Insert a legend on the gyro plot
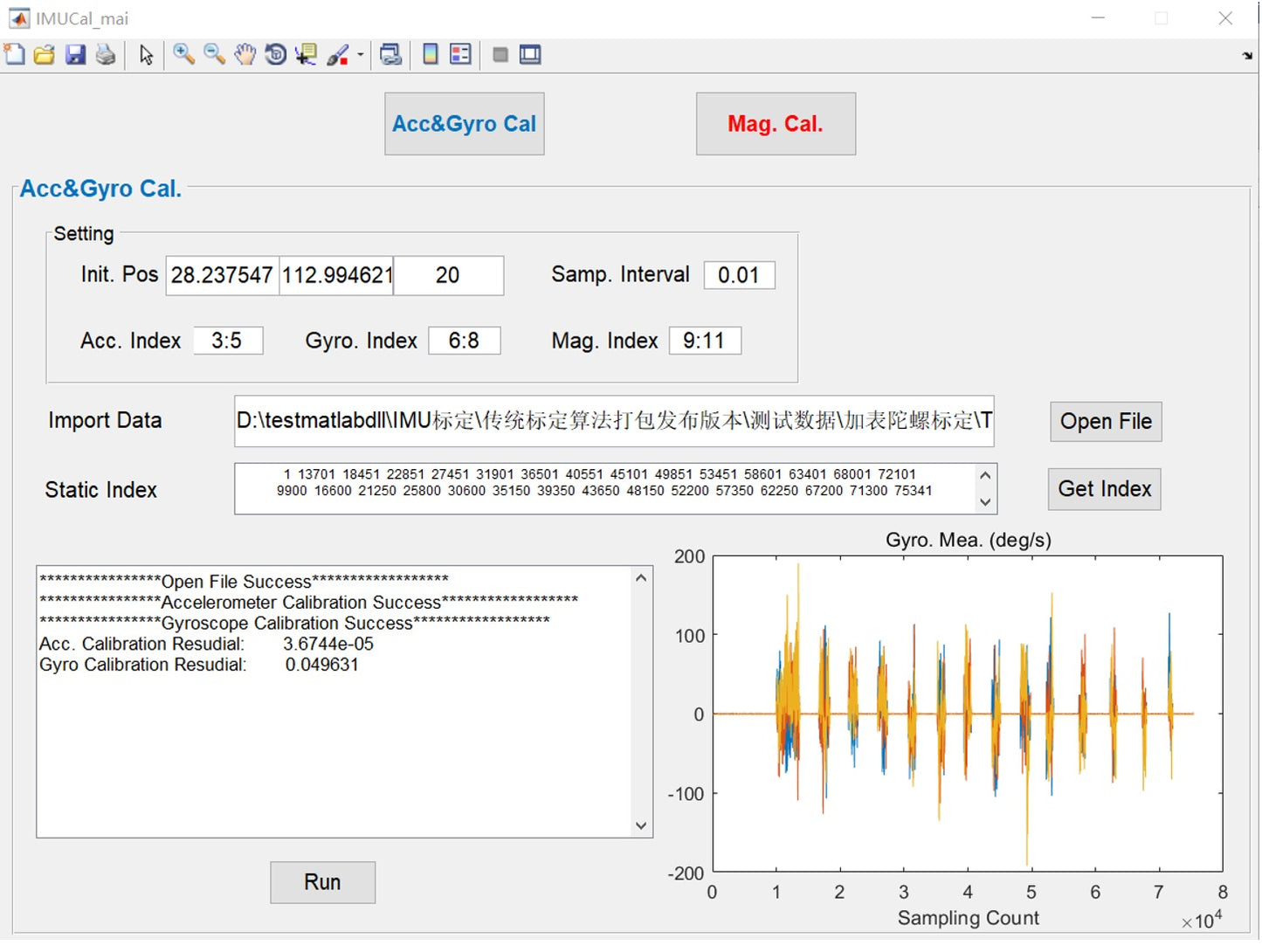The width and height of the screenshot is (1262, 952). click(x=459, y=54)
